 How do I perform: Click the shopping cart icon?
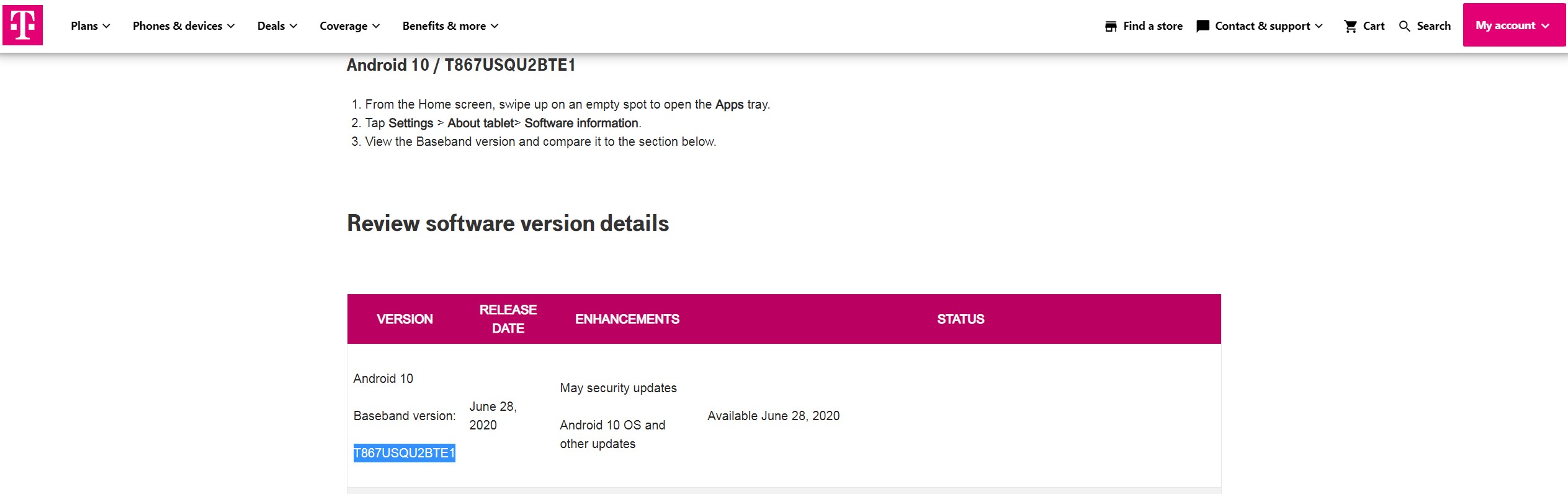tap(1350, 26)
